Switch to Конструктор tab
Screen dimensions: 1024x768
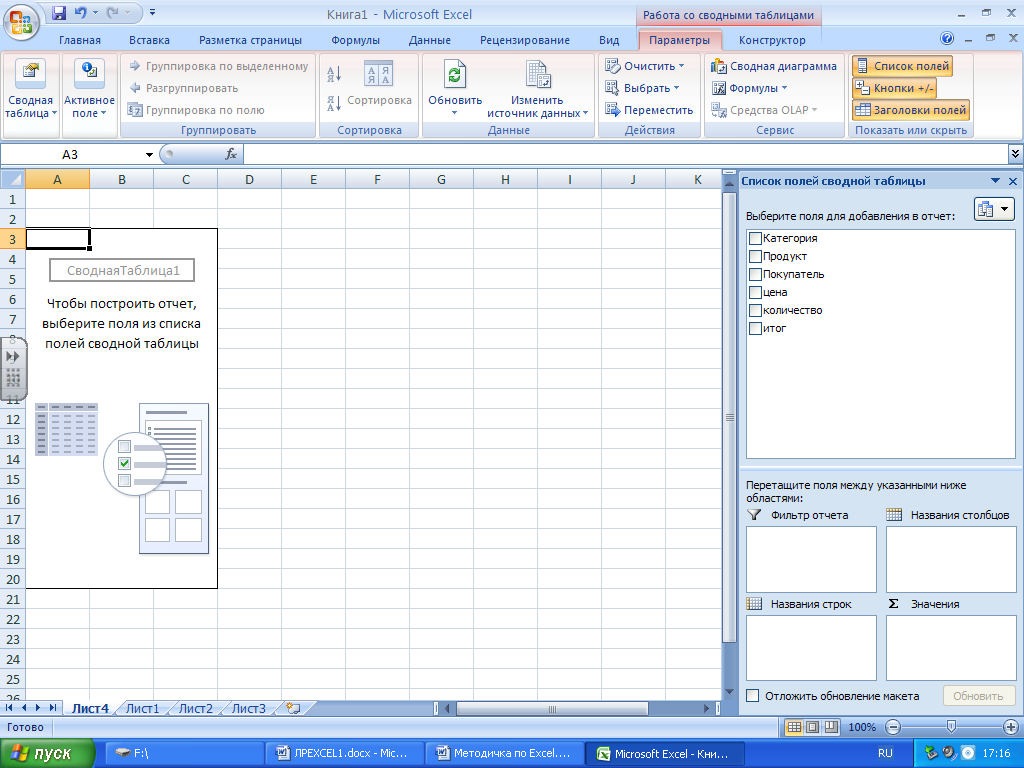tap(772, 40)
